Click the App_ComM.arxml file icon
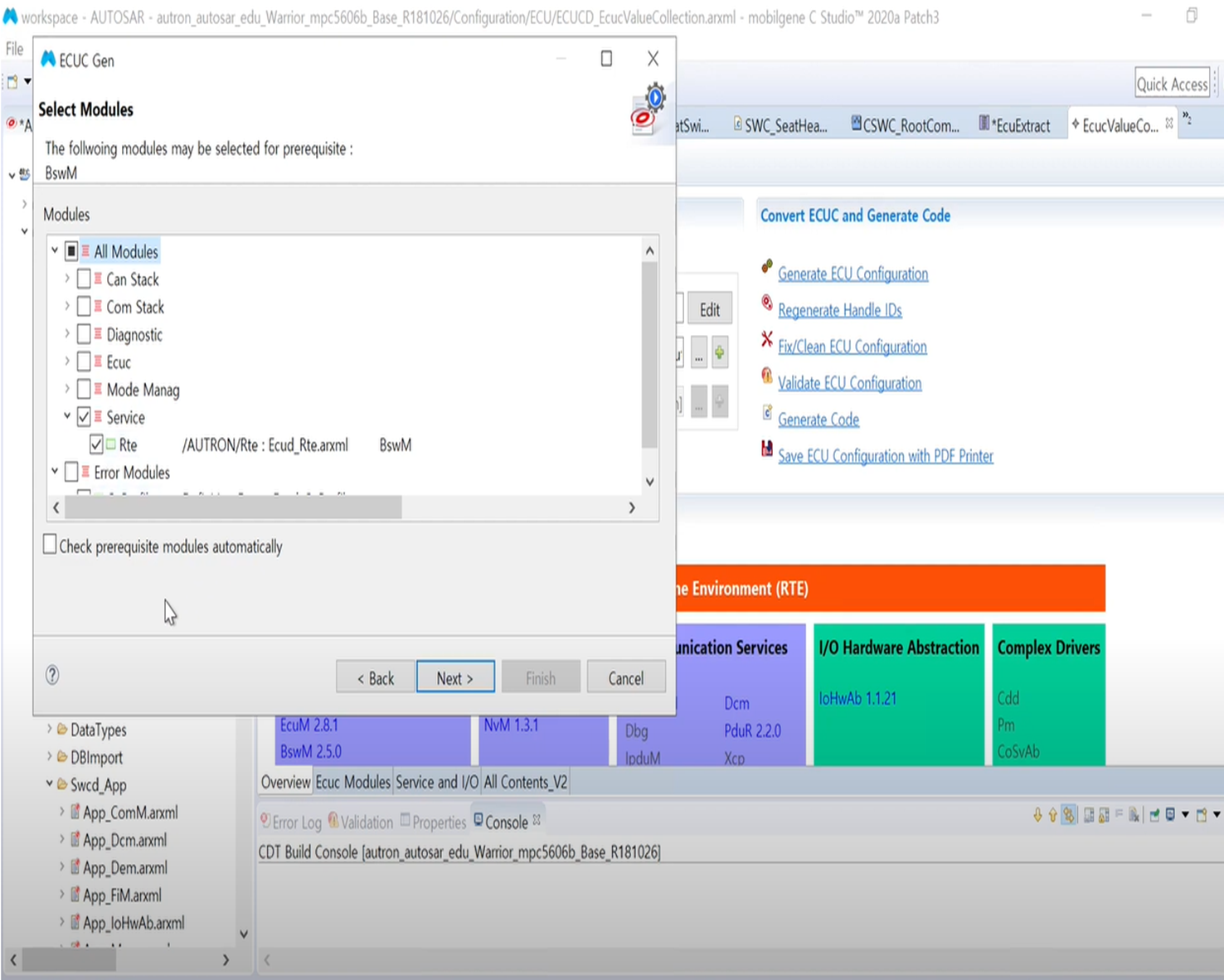Image resolution: width=1224 pixels, height=980 pixels. click(75, 812)
